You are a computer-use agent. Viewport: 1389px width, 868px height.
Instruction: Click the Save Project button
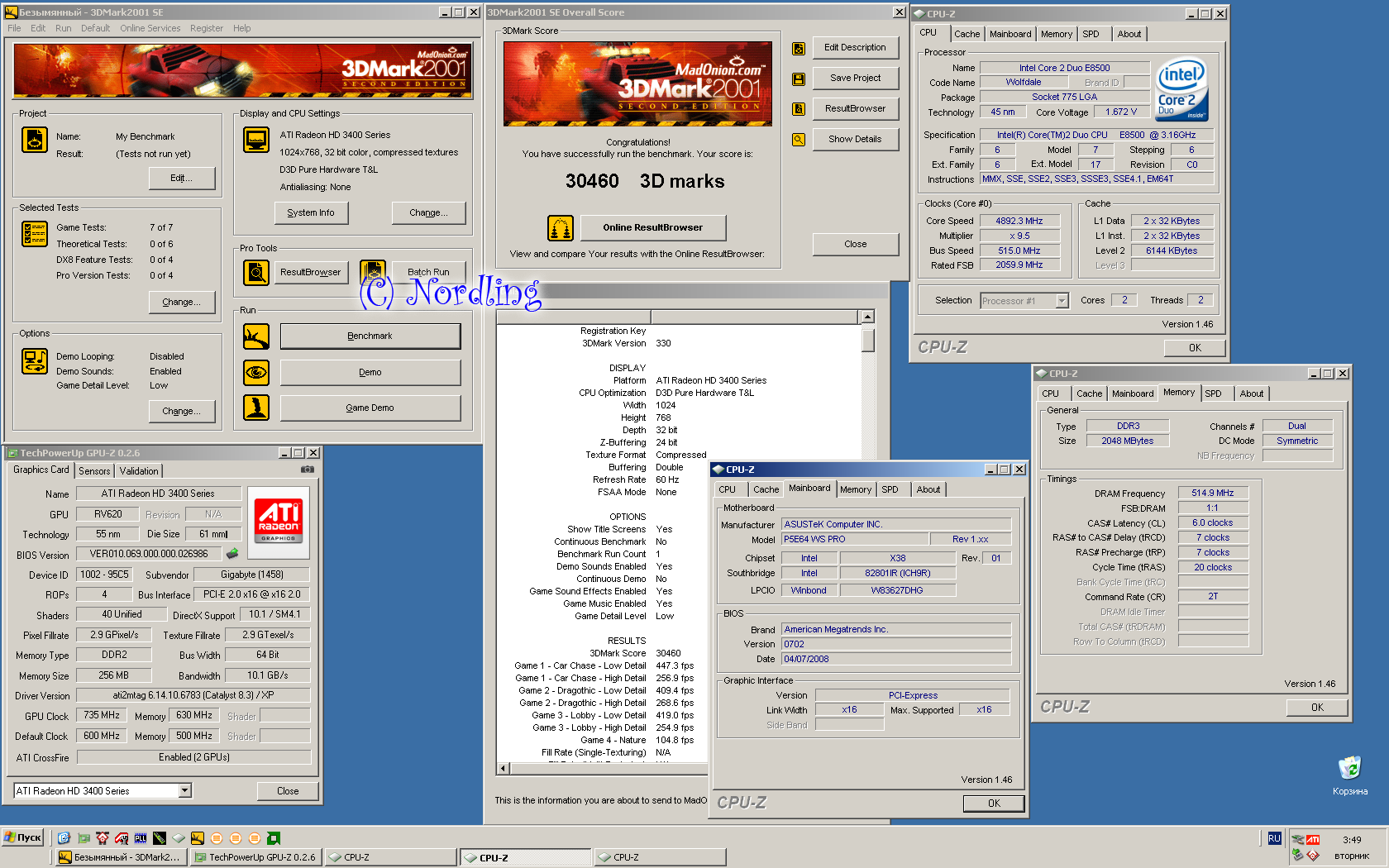tap(855, 78)
